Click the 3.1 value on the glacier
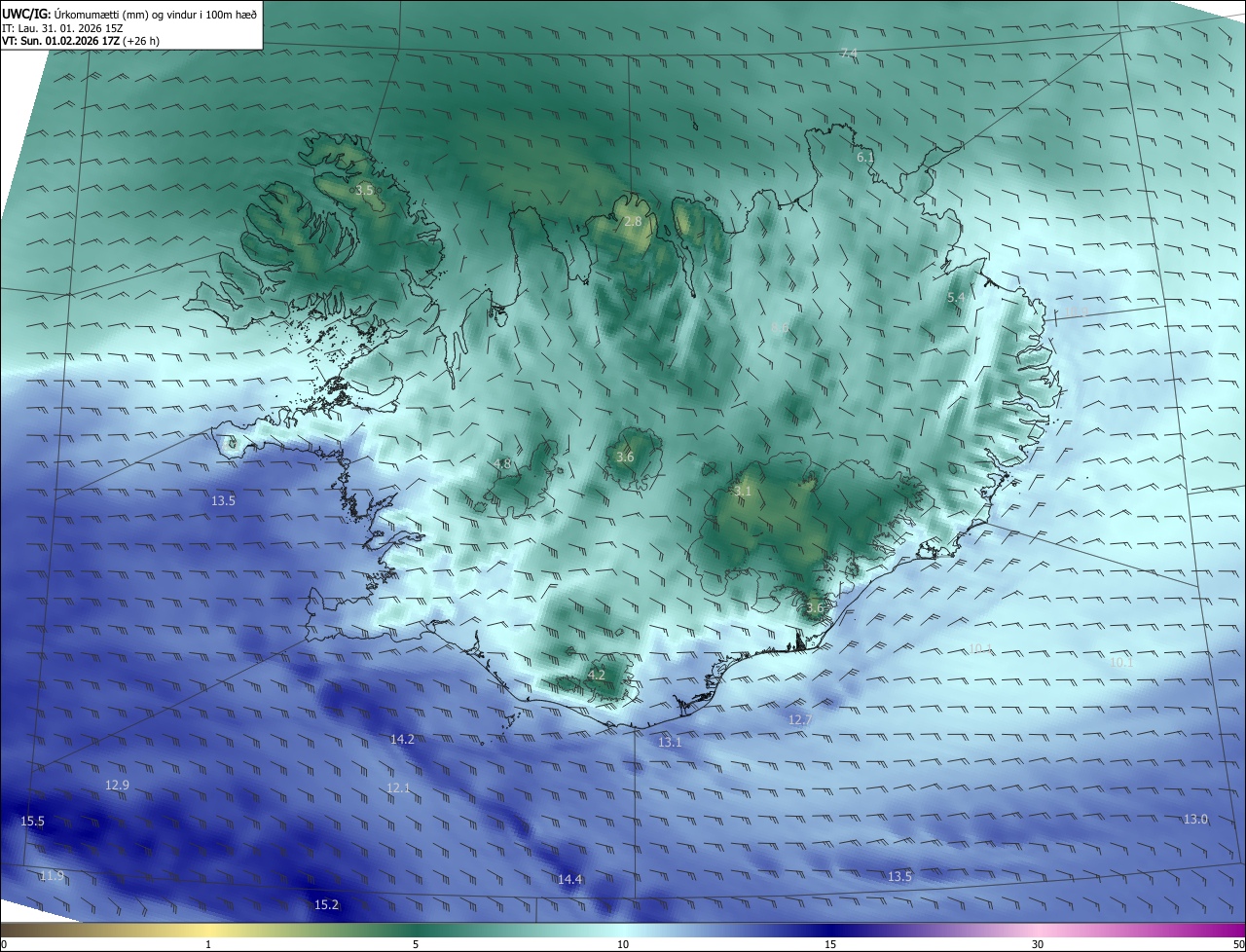Image resolution: width=1246 pixels, height=952 pixels. (x=743, y=492)
